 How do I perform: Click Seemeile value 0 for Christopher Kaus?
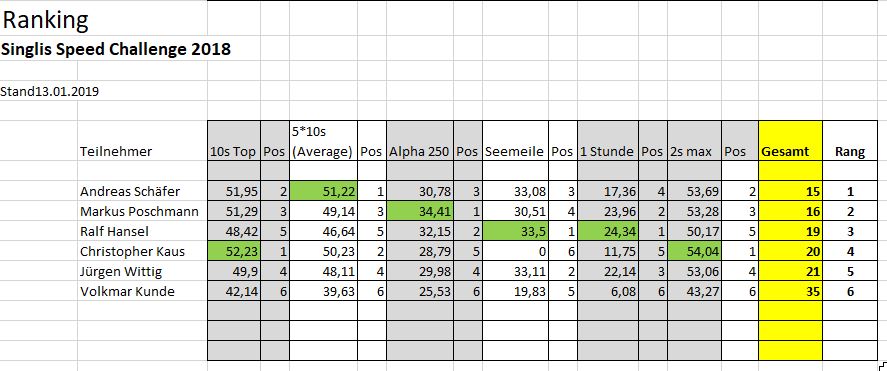click(515, 252)
